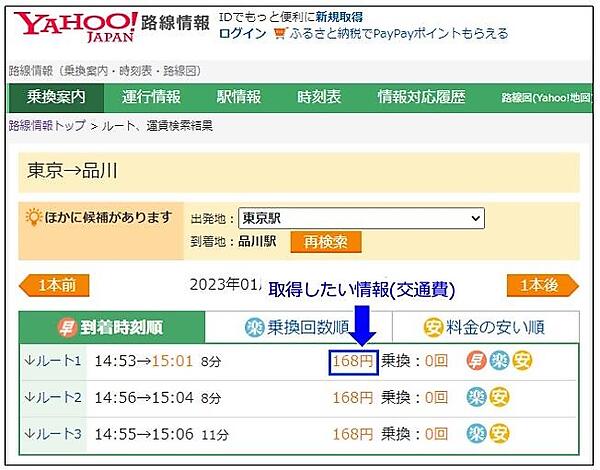Click the 1本前 arrow button
The image size is (600, 470).
tap(54, 286)
